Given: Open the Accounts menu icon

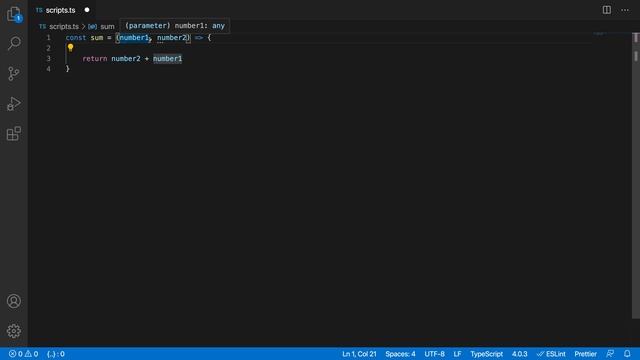Looking at the screenshot, I should [14, 301].
